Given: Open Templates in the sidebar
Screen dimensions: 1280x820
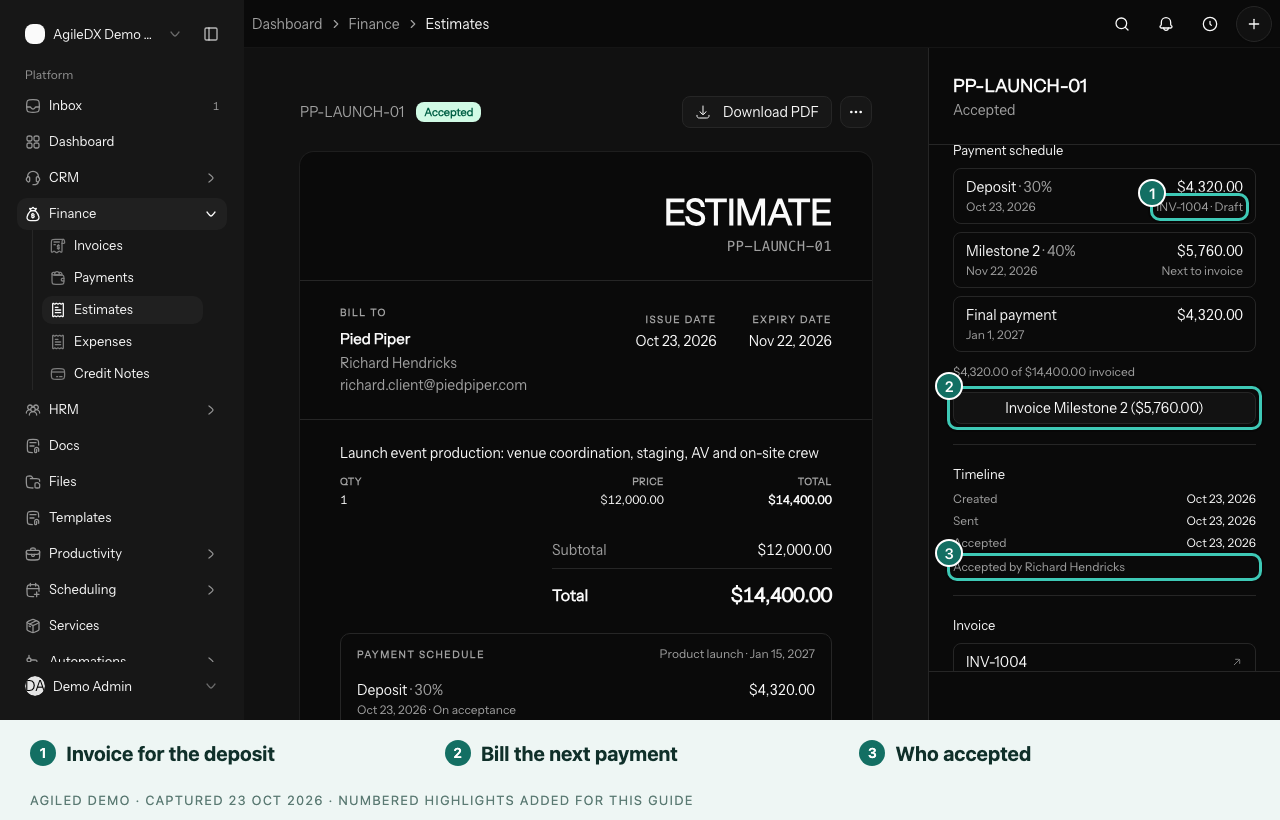Looking at the screenshot, I should 122,518.
